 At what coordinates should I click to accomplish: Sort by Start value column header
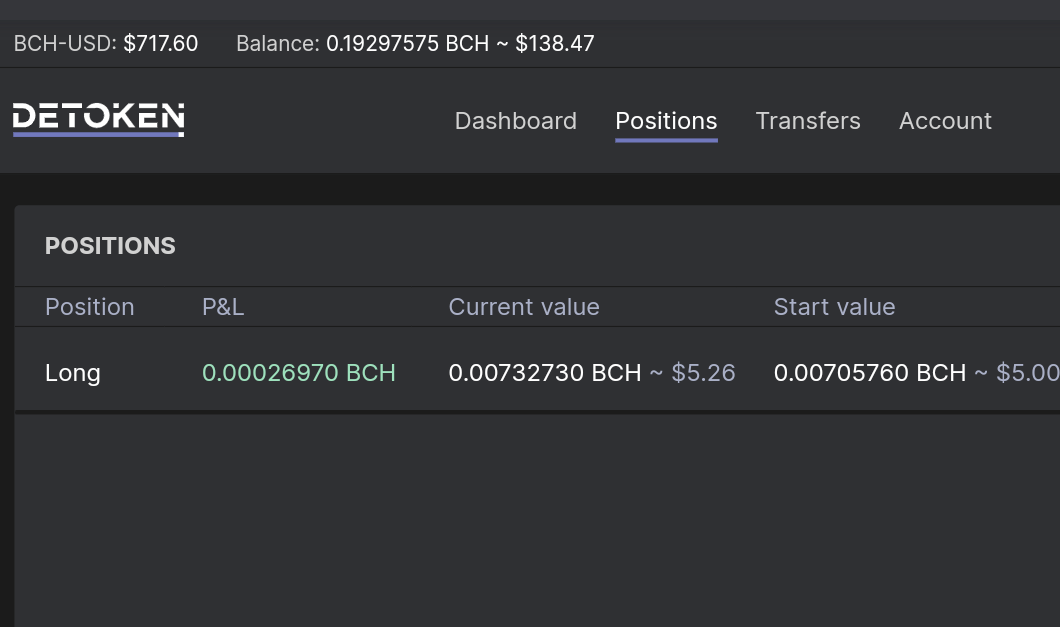point(834,307)
